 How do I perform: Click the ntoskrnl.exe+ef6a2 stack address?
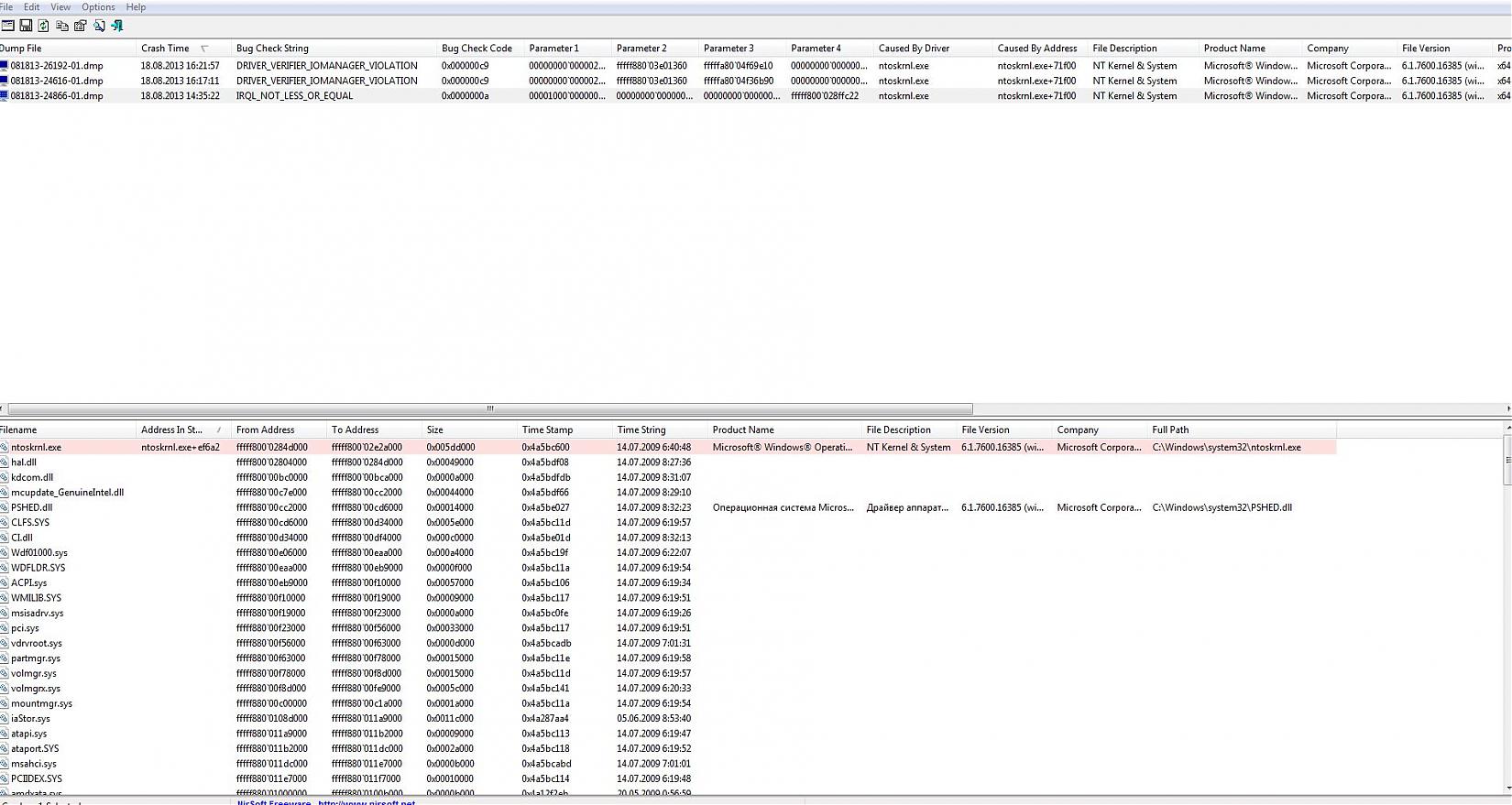coord(181,448)
